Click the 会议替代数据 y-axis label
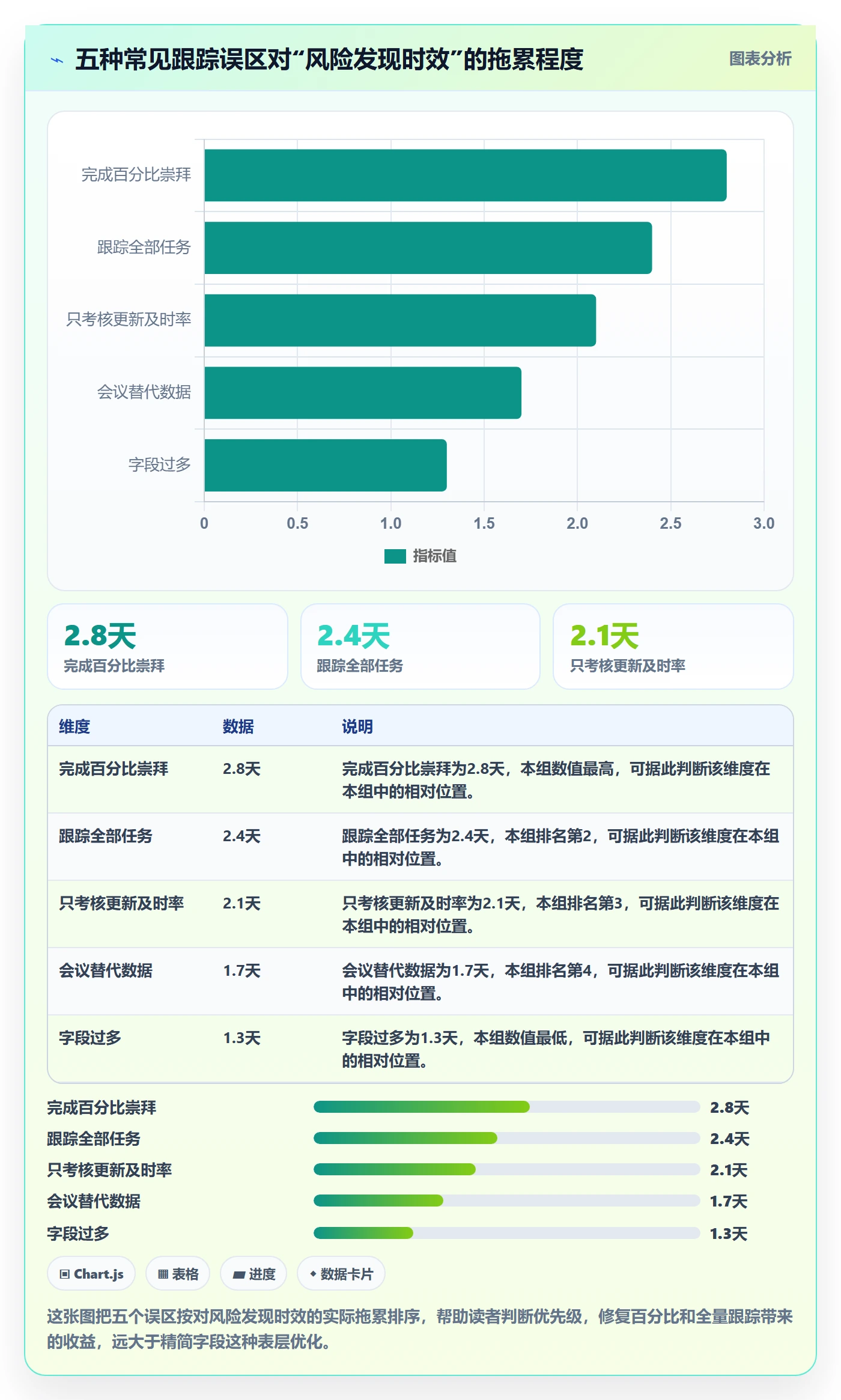Screen dimensions: 841x1400 tap(144, 392)
